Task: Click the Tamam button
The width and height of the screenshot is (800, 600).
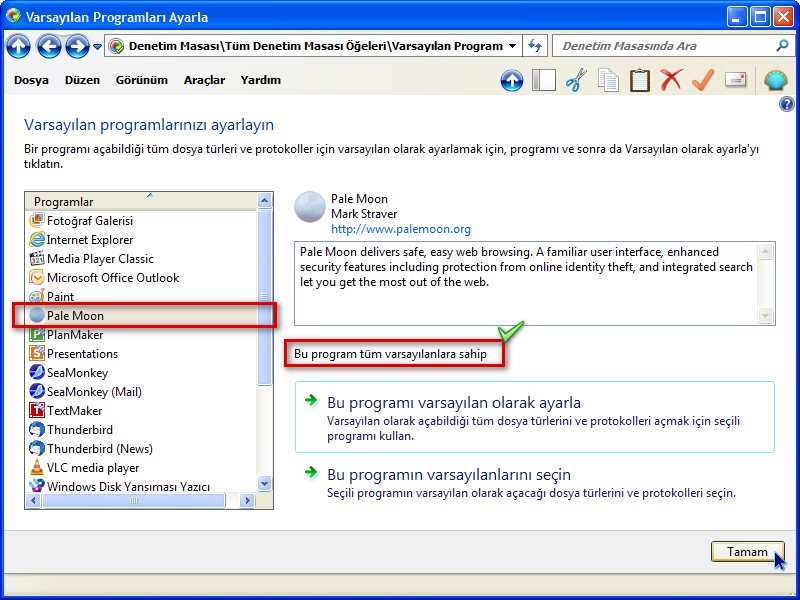Action: pos(747,552)
